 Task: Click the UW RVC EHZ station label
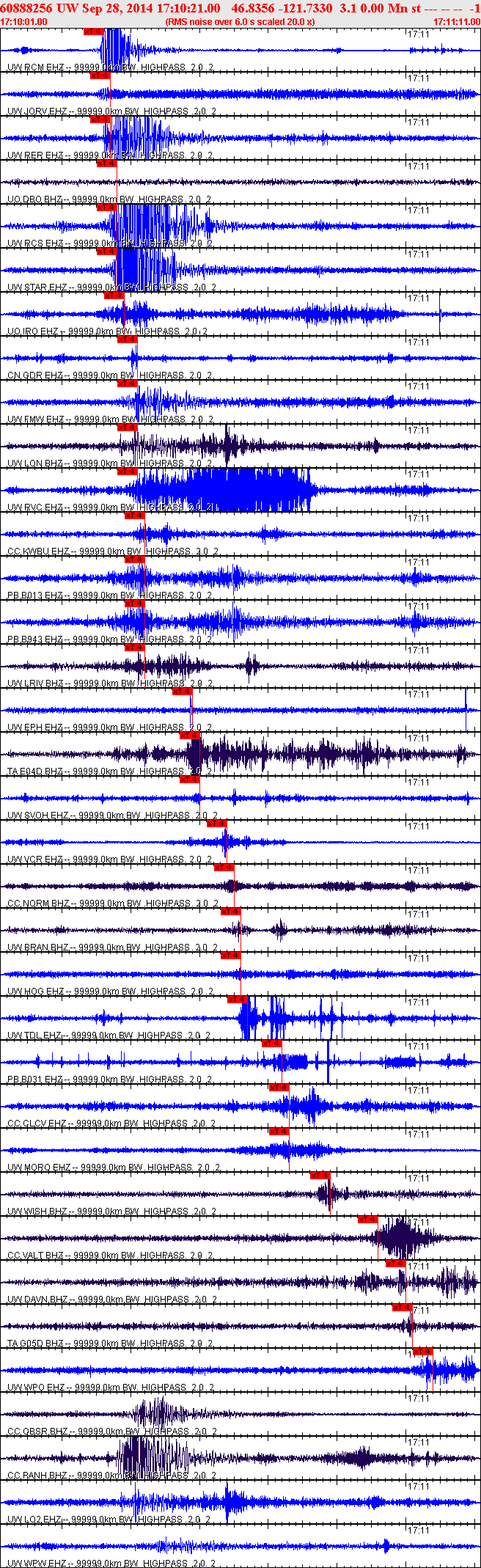pyautogui.click(x=35, y=508)
